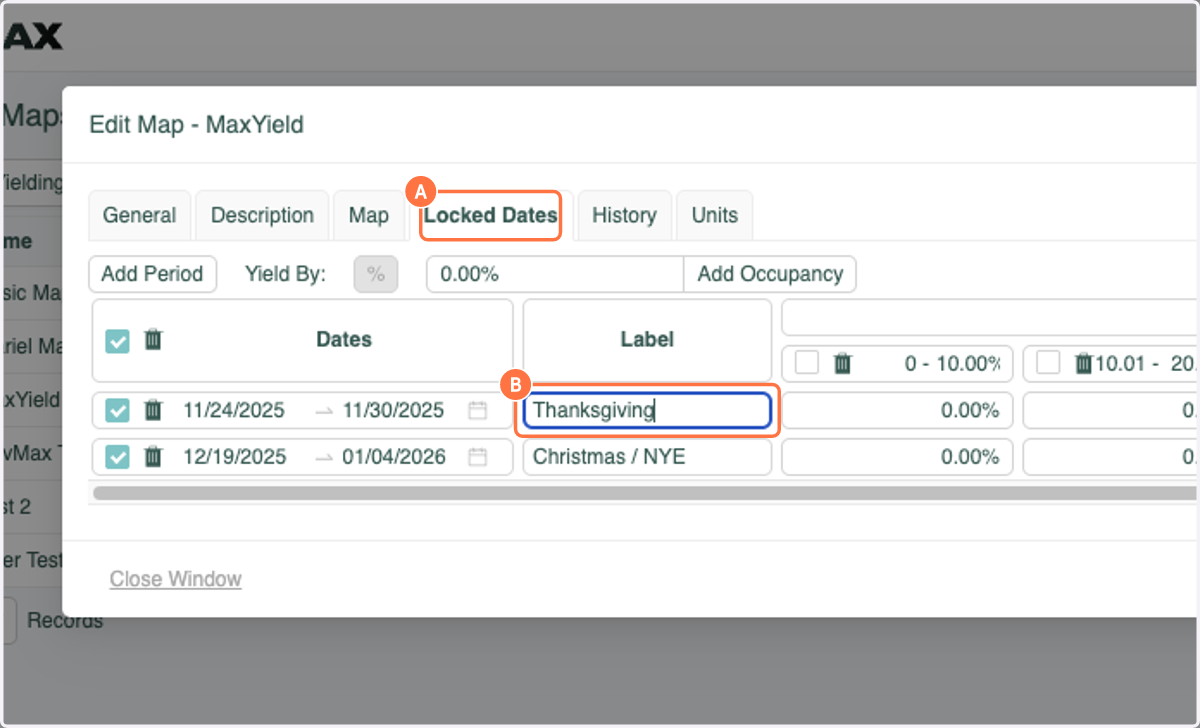Viewport: 1200px width, 728px height.
Task: Switch to the Units tab
Action: (x=714, y=215)
